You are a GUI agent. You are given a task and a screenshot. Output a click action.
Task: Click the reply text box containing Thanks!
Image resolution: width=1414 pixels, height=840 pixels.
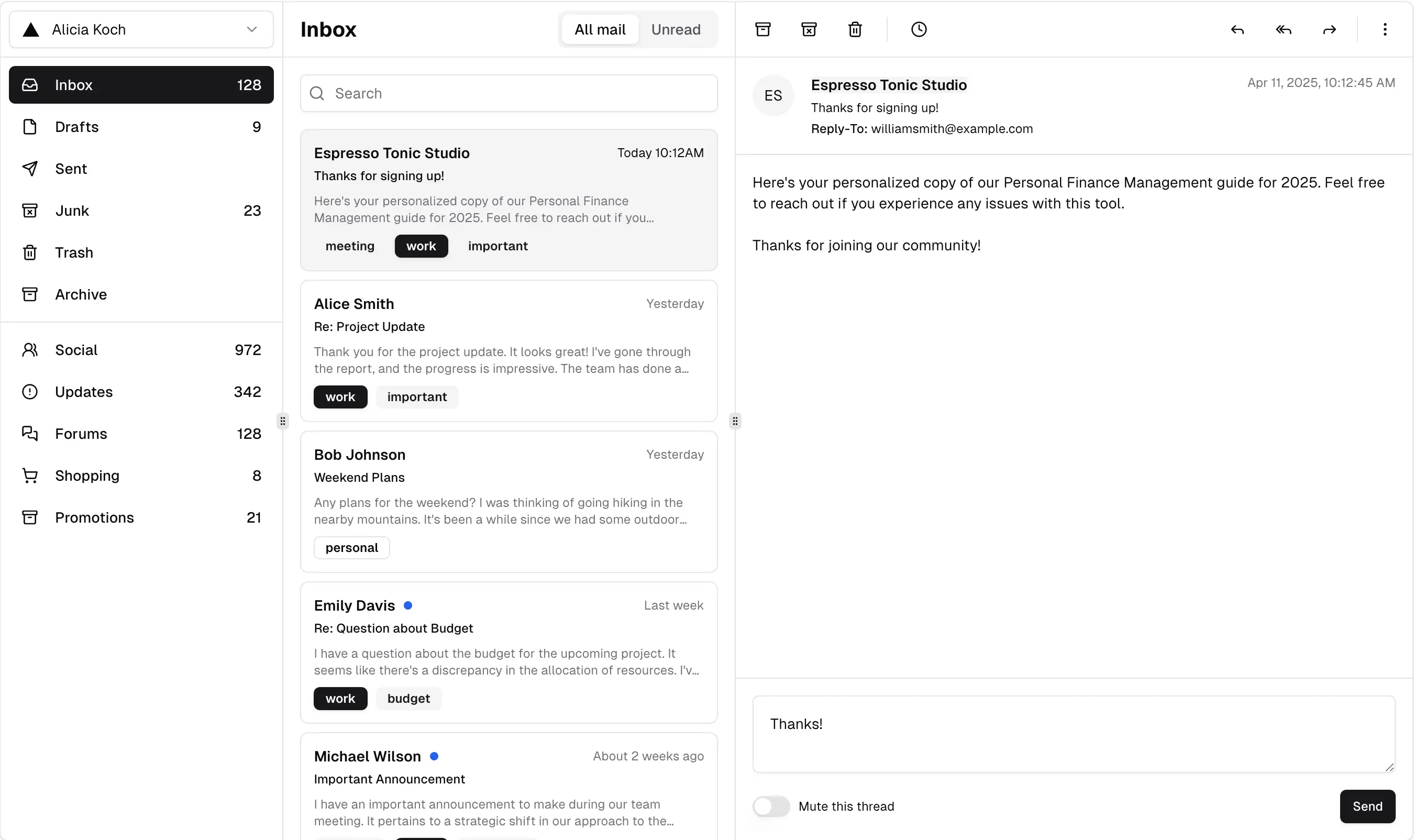point(1073,734)
